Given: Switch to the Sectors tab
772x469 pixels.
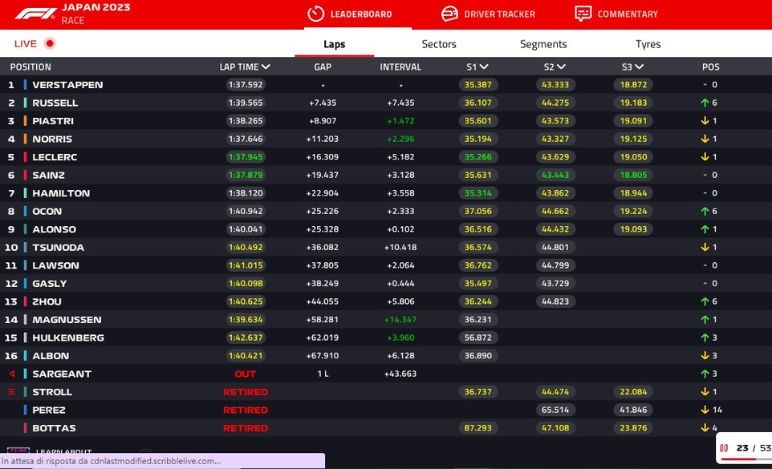Looking at the screenshot, I should [439, 44].
